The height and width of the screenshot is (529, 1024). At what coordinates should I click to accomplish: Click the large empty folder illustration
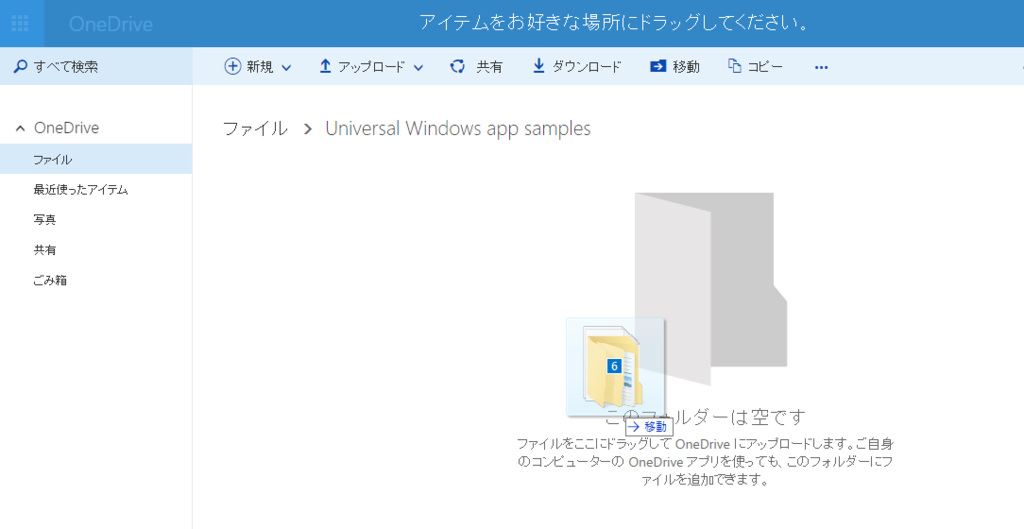711,289
